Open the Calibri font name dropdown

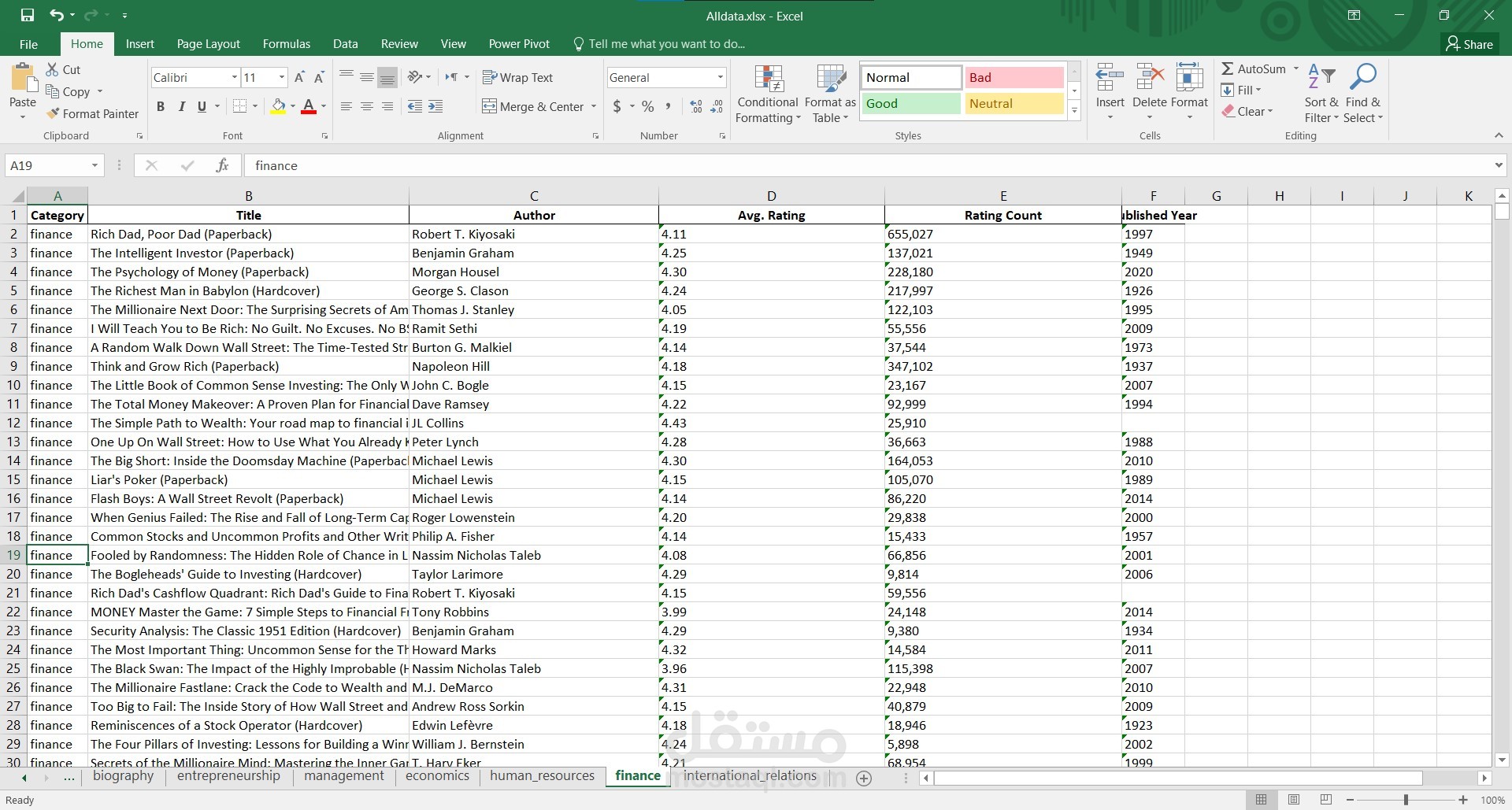tap(234, 77)
